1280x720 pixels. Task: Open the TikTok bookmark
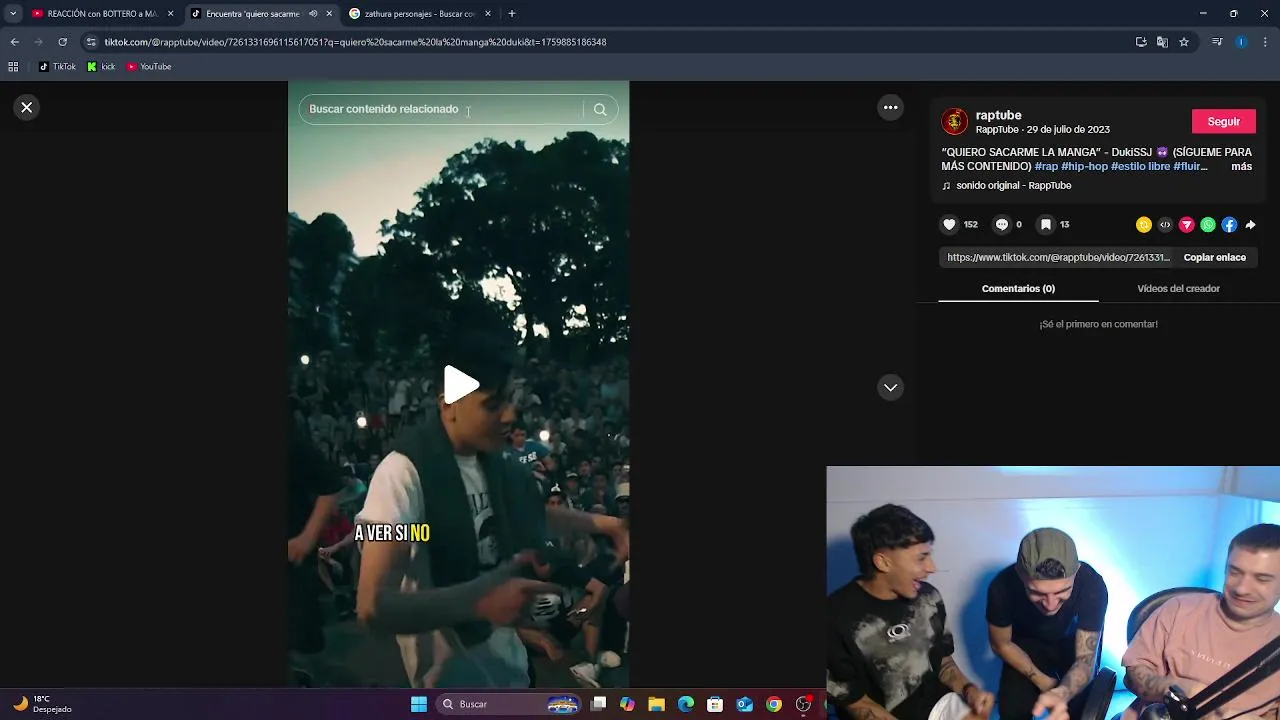pos(57,67)
